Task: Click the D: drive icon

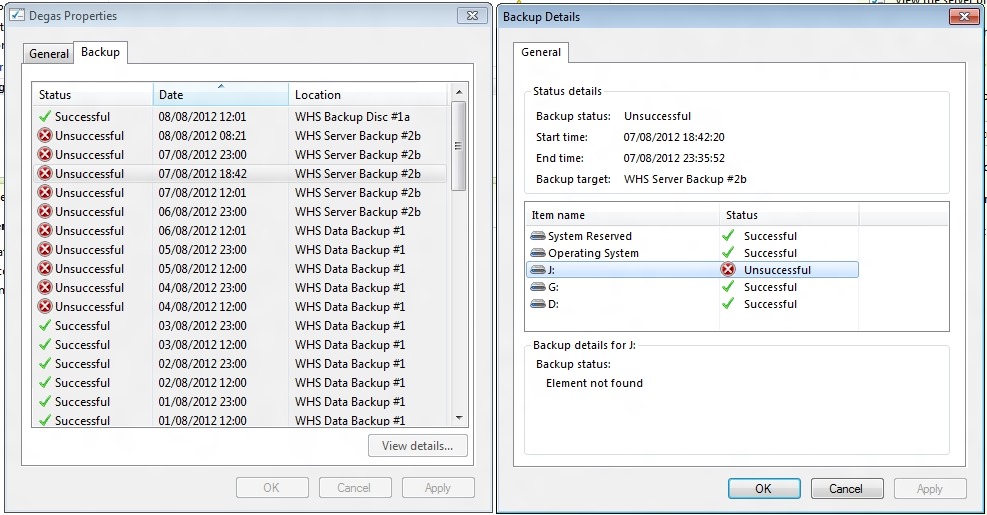Action: coord(538,304)
